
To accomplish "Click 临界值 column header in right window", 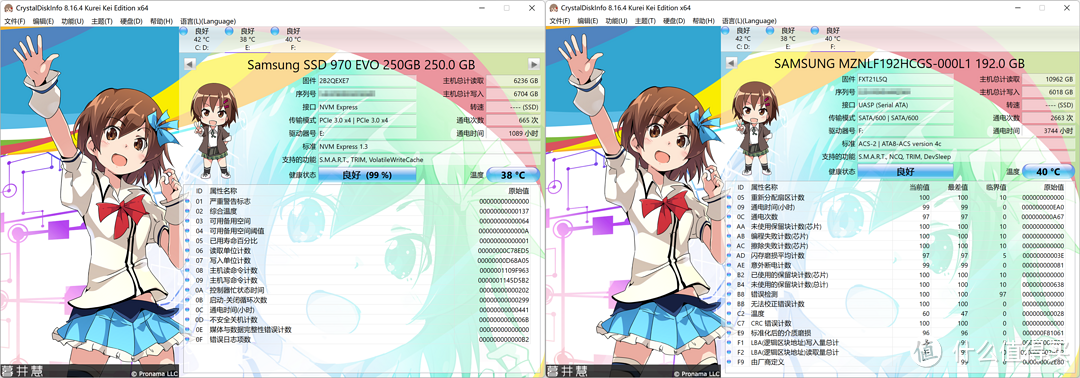I will click(997, 187).
